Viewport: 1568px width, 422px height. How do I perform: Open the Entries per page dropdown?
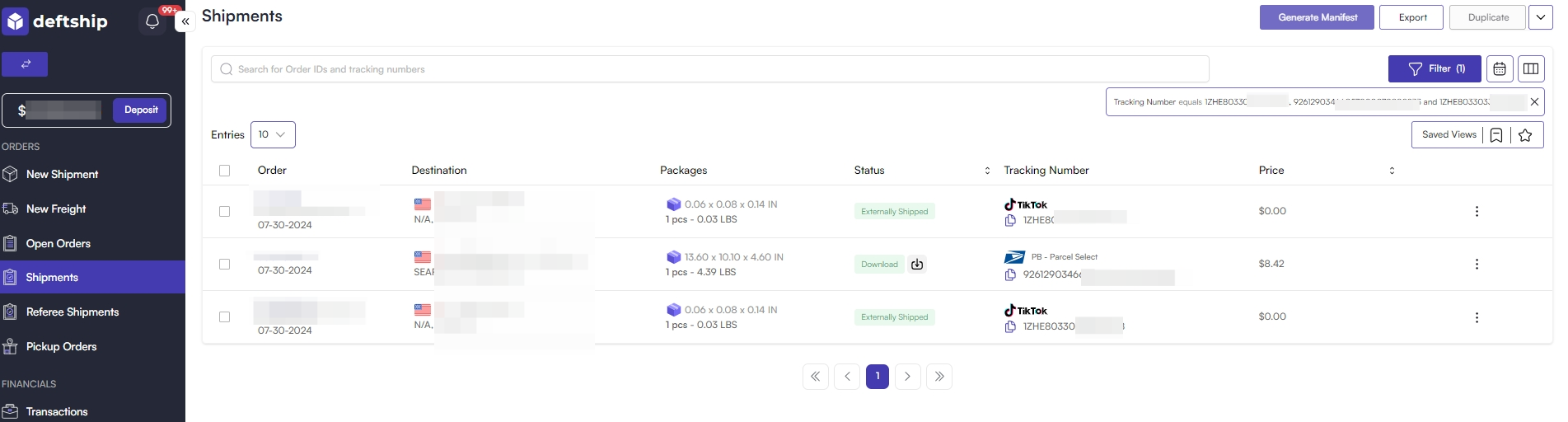tap(273, 134)
